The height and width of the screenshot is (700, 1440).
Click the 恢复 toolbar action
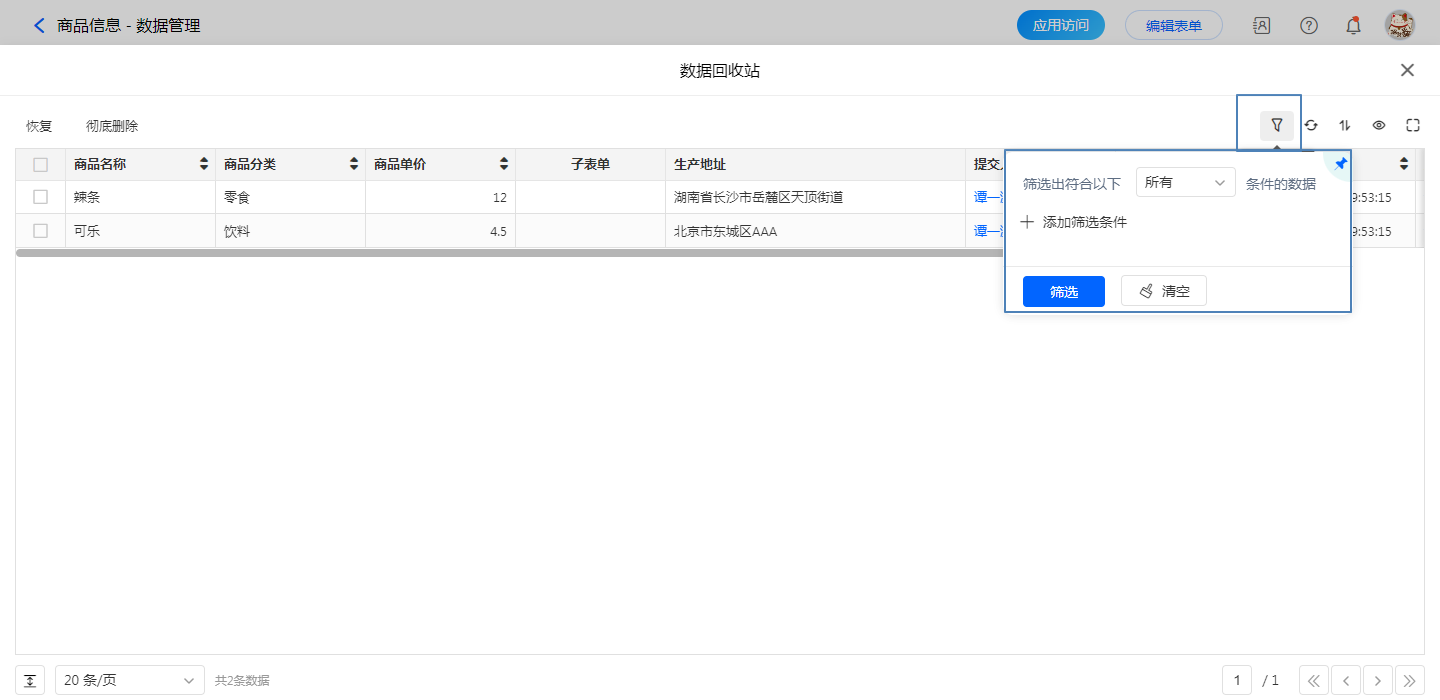coord(39,126)
